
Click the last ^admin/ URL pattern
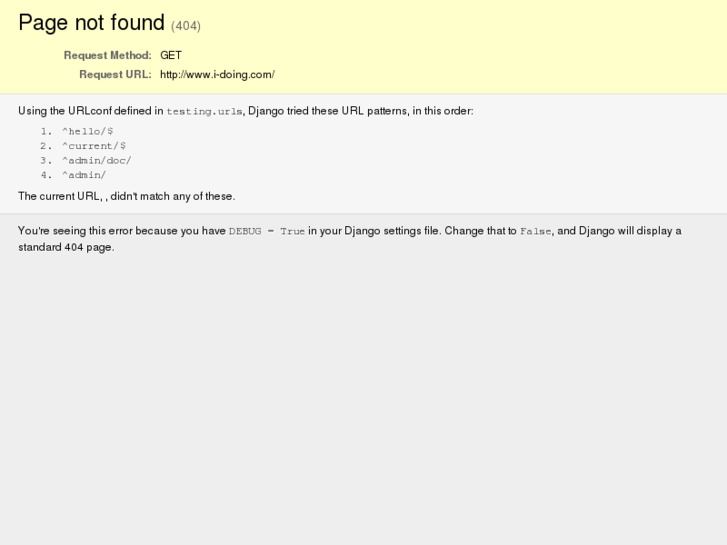click(x=84, y=175)
